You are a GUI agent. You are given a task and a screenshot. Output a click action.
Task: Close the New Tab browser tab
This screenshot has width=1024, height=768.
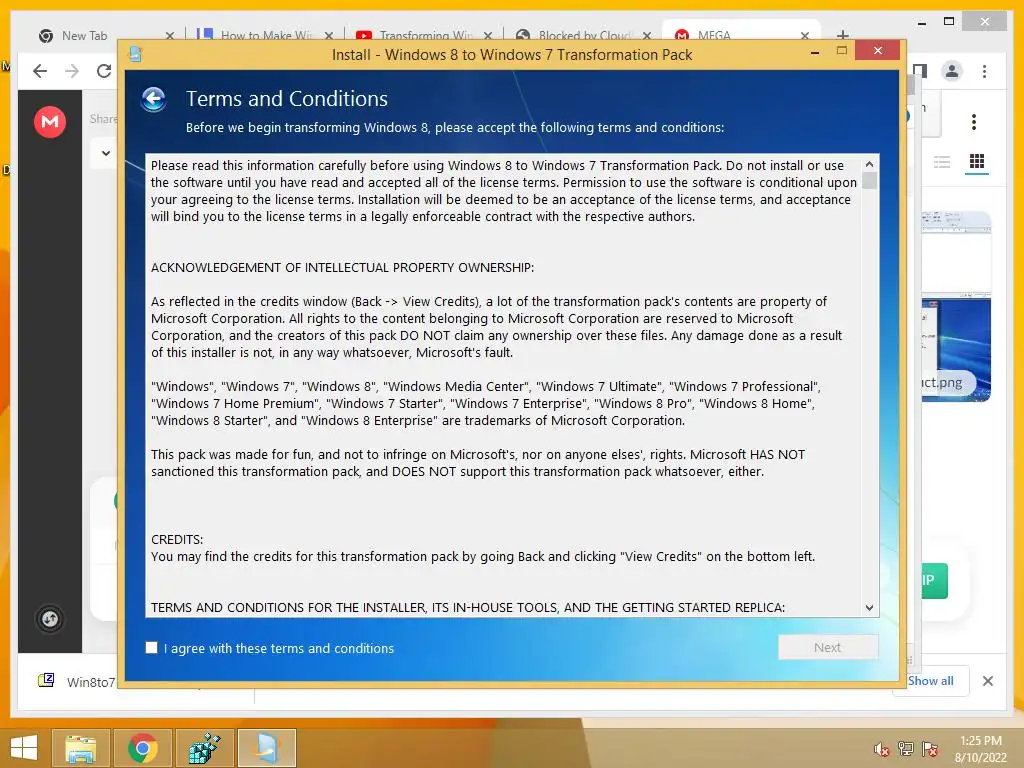[x=170, y=35]
